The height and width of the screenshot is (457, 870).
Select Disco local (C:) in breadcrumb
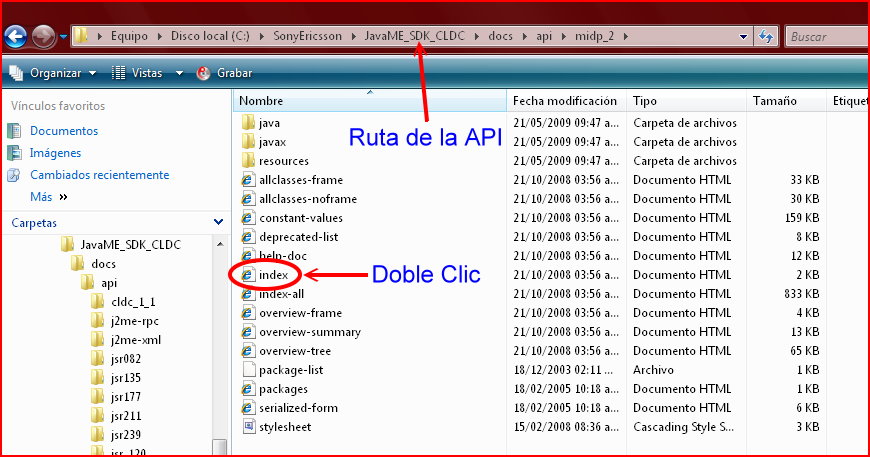pyautogui.click(x=210, y=36)
